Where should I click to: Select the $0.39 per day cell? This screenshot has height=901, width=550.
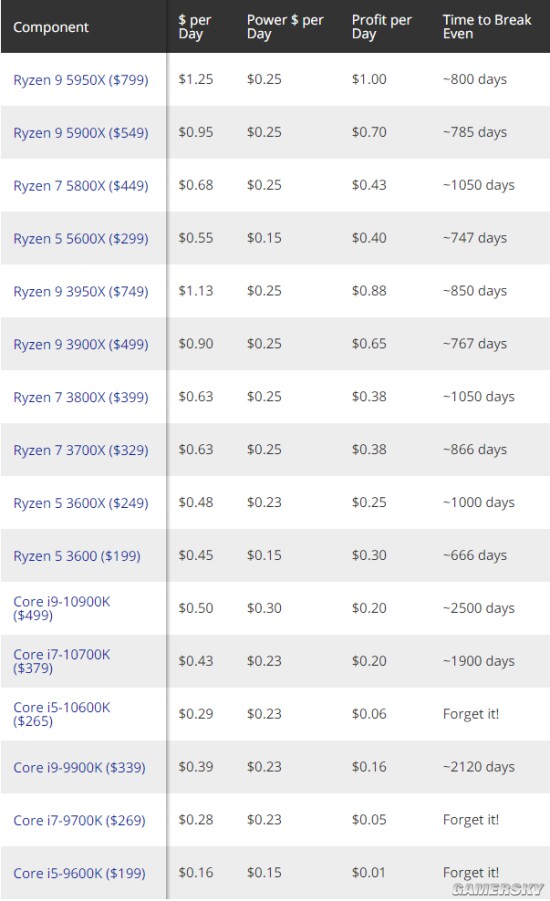click(195, 767)
